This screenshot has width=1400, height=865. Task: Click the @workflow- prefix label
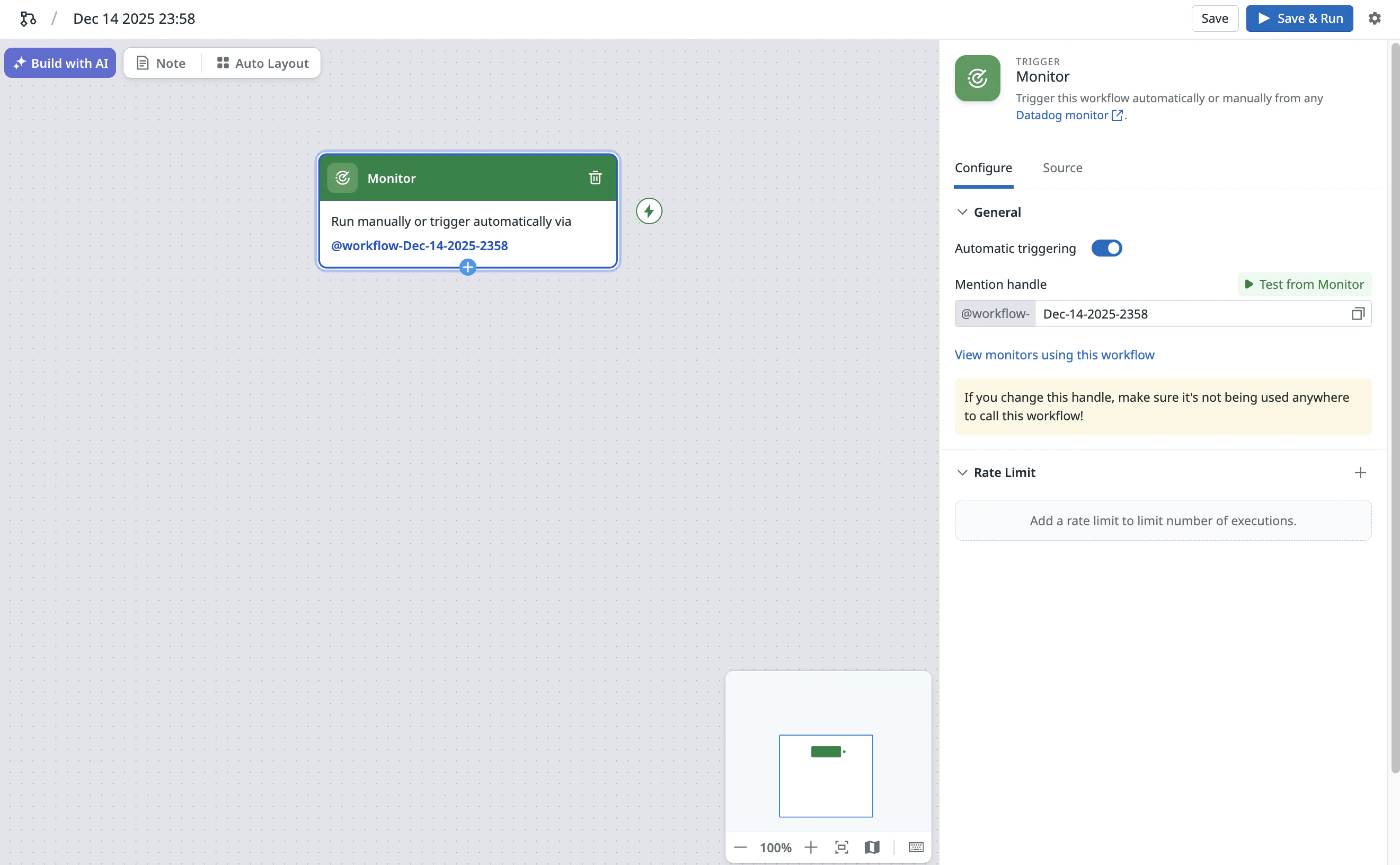pyautogui.click(x=995, y=313)
